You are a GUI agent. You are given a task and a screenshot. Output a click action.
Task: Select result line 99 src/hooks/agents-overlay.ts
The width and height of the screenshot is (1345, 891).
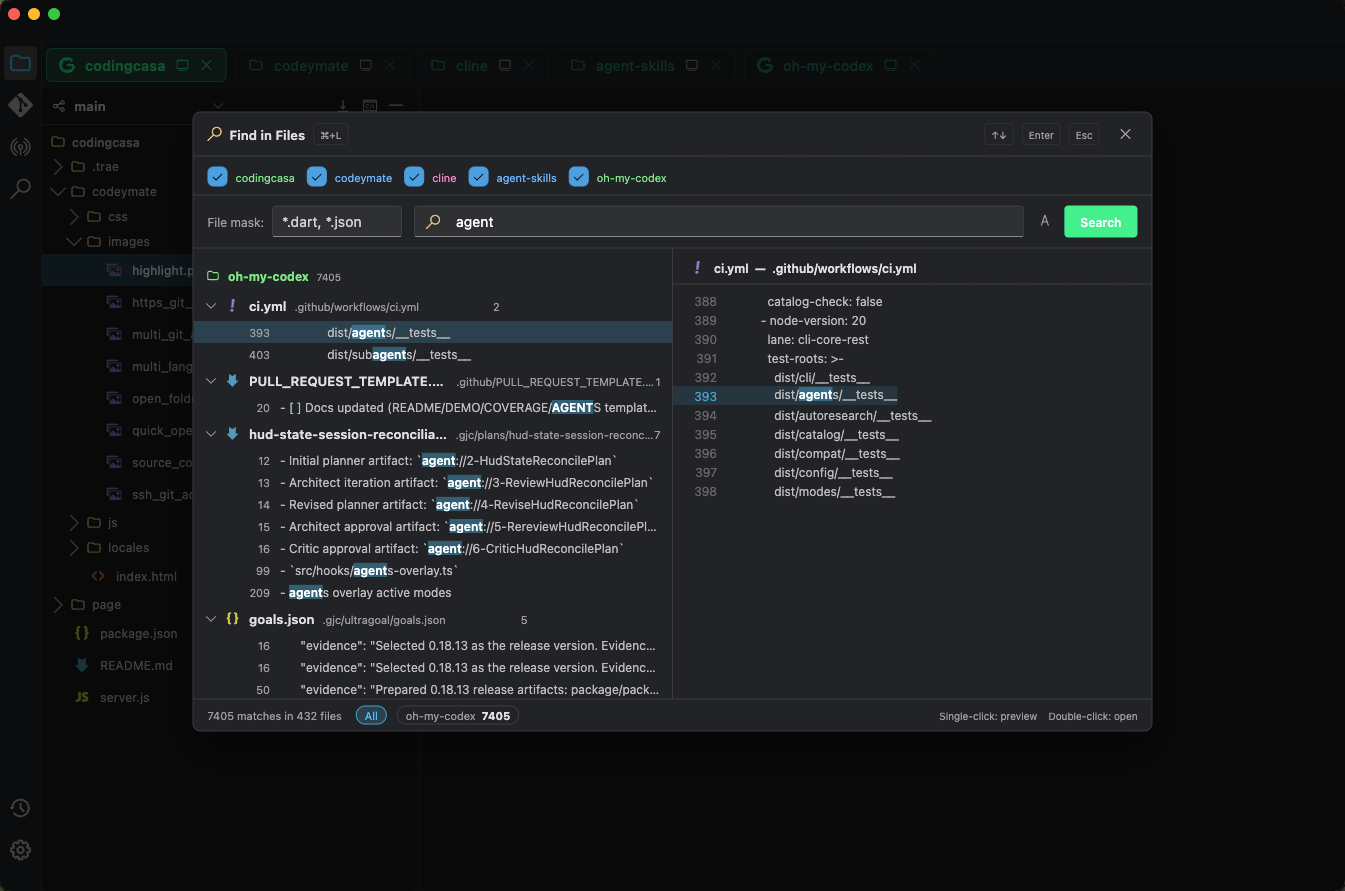coord(432,570)
